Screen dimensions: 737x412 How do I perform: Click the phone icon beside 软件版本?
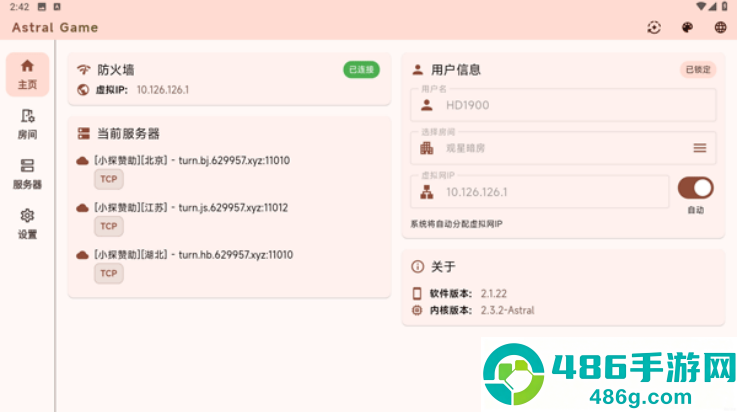[417, 294]
